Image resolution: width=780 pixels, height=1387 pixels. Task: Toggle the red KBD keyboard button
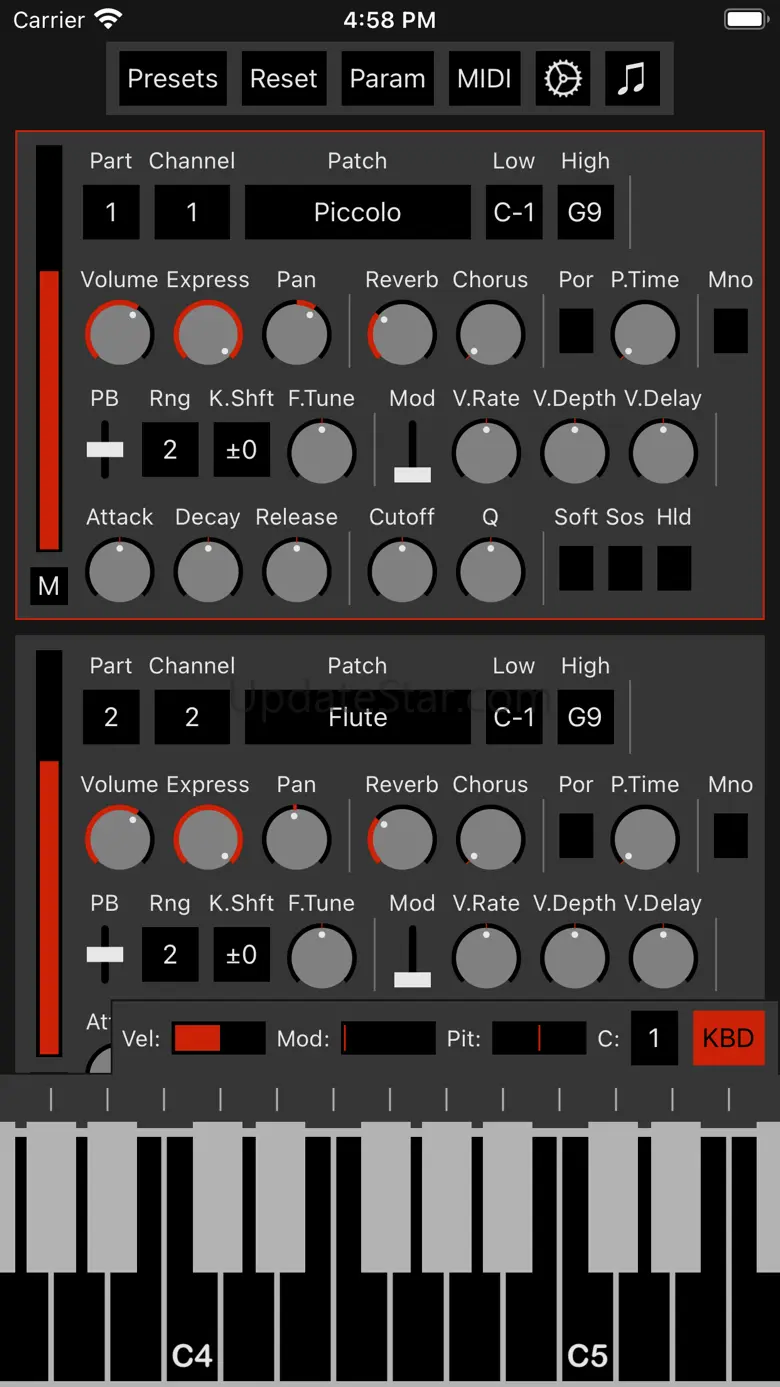[728, 1038]
